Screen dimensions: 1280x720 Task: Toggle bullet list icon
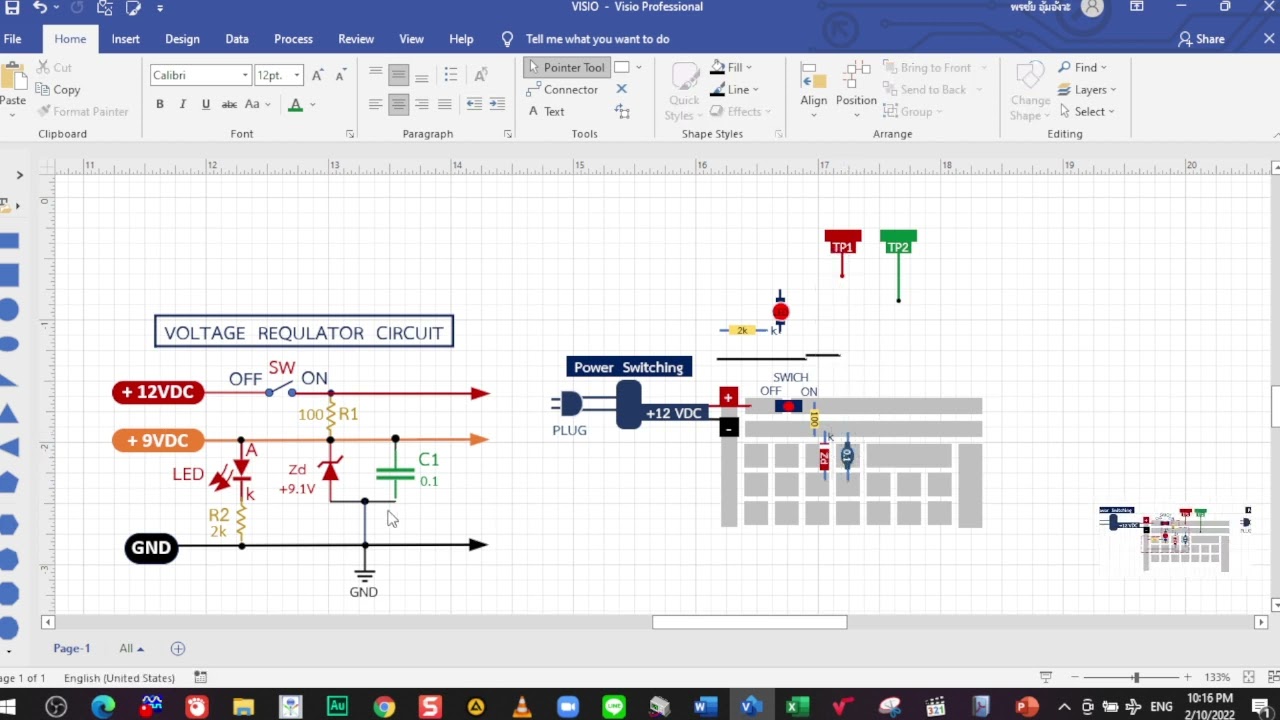(x=451, y=75)
